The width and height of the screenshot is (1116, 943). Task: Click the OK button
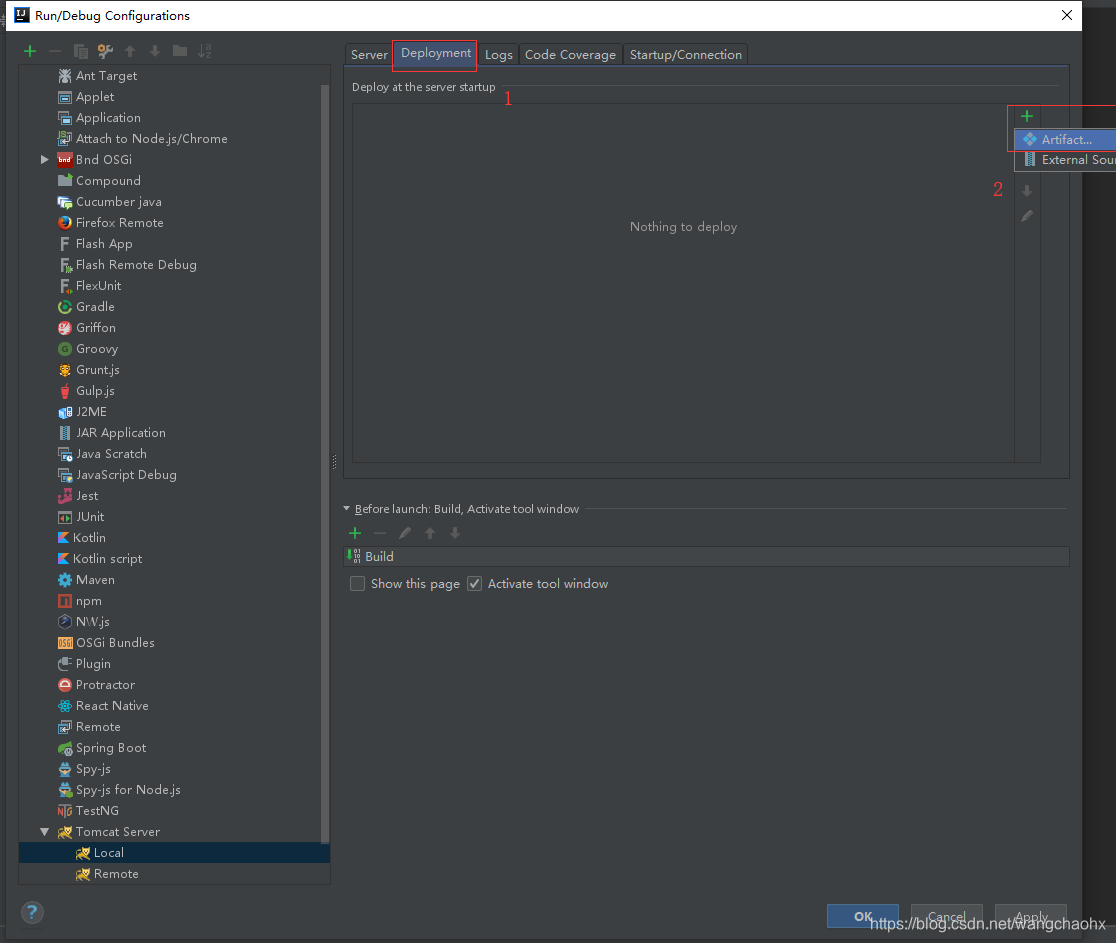click(x=863, y=916)
